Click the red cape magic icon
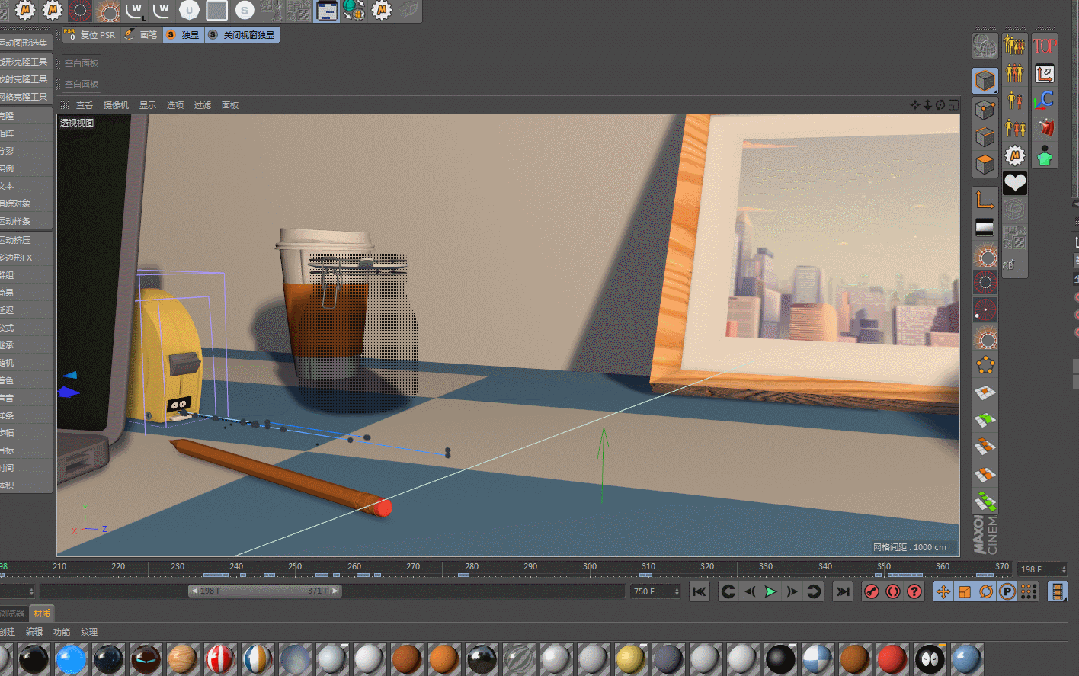The height and width of the screenshot is (676, 1079). [x=1045, y=128]
